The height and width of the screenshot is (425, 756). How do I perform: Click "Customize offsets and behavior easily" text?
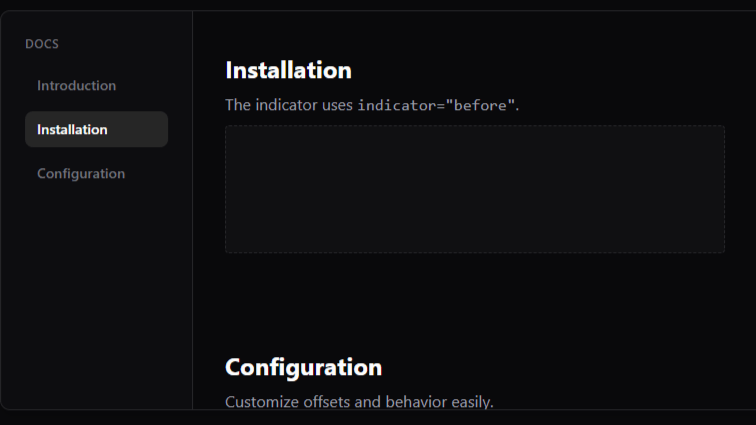coord(359,402)
